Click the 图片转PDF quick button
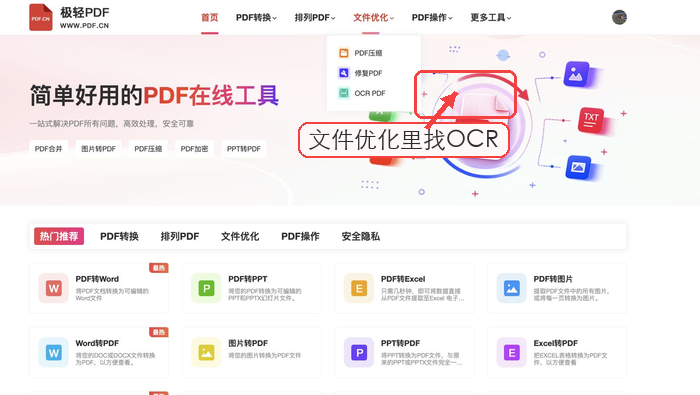This screenshot has height=395, width=700. pos(98,149)
